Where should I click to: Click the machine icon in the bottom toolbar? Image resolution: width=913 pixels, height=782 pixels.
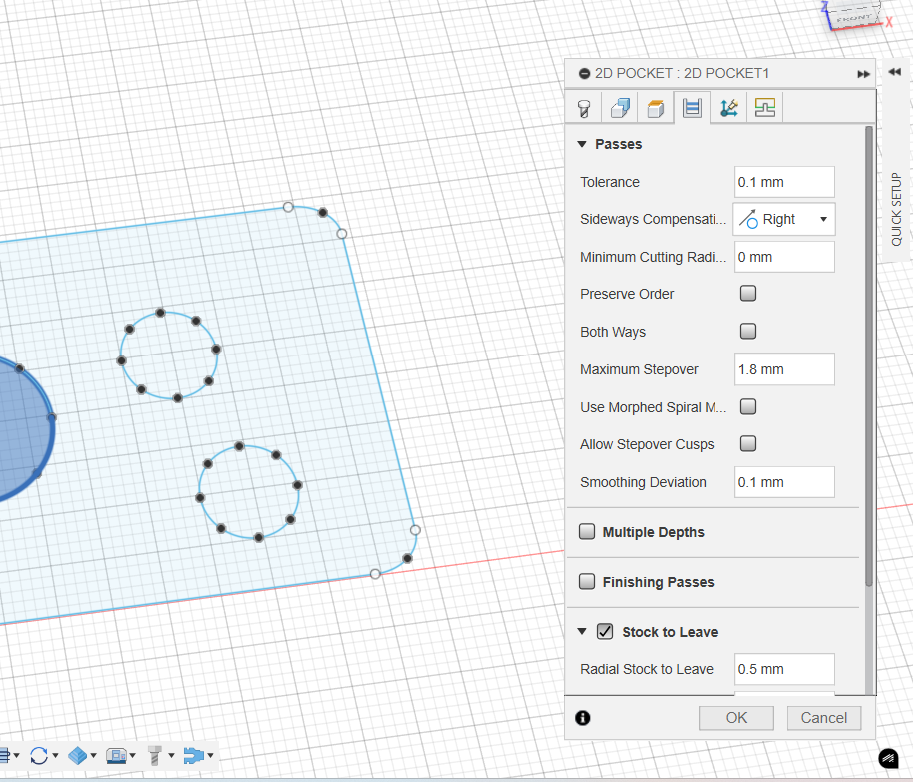click(x=116, y=755)
